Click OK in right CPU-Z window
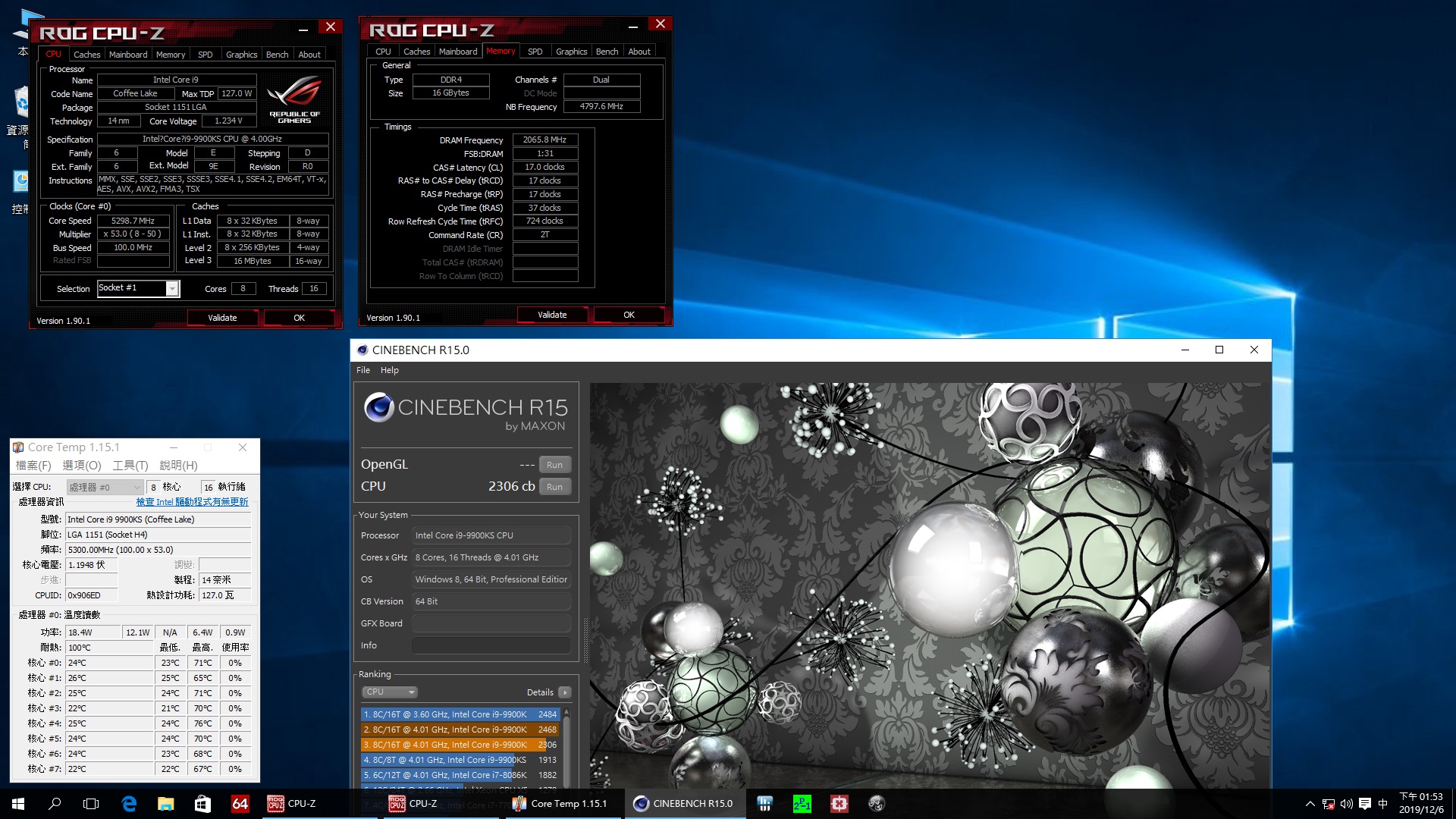Viewport: 1456px width, 819px height. click(x=629, y=315)
